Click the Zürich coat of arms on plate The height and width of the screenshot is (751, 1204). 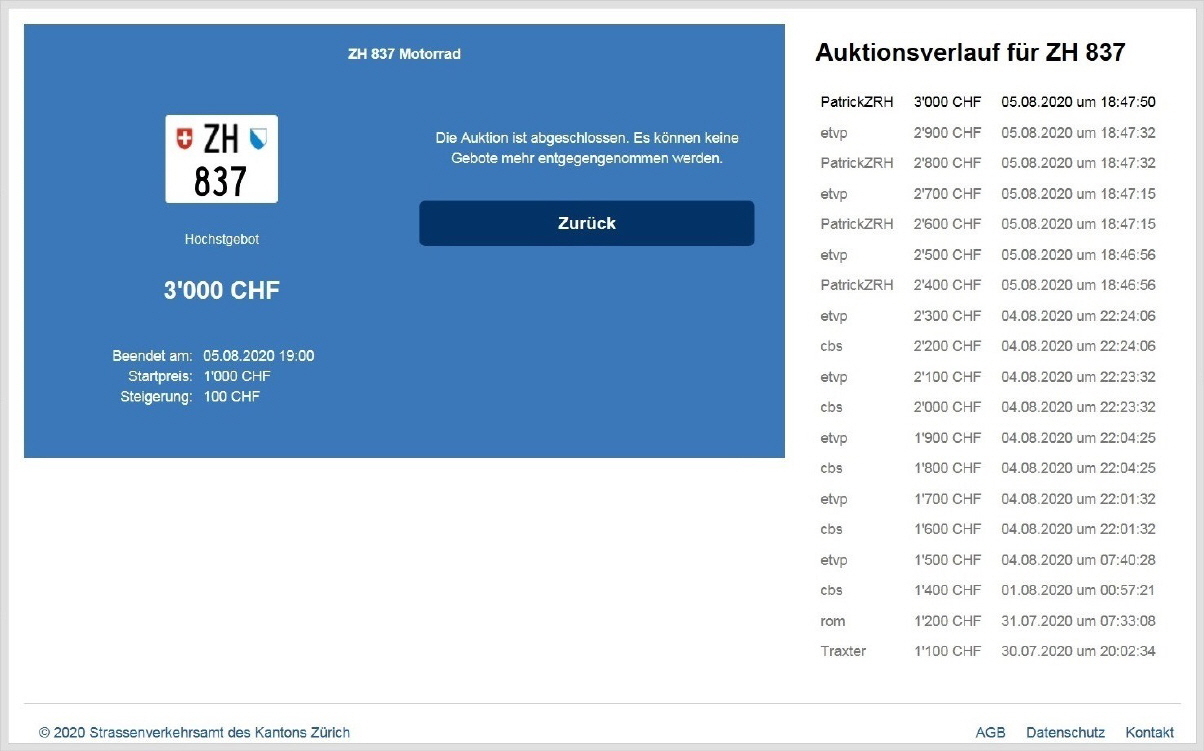coord(259,138)
